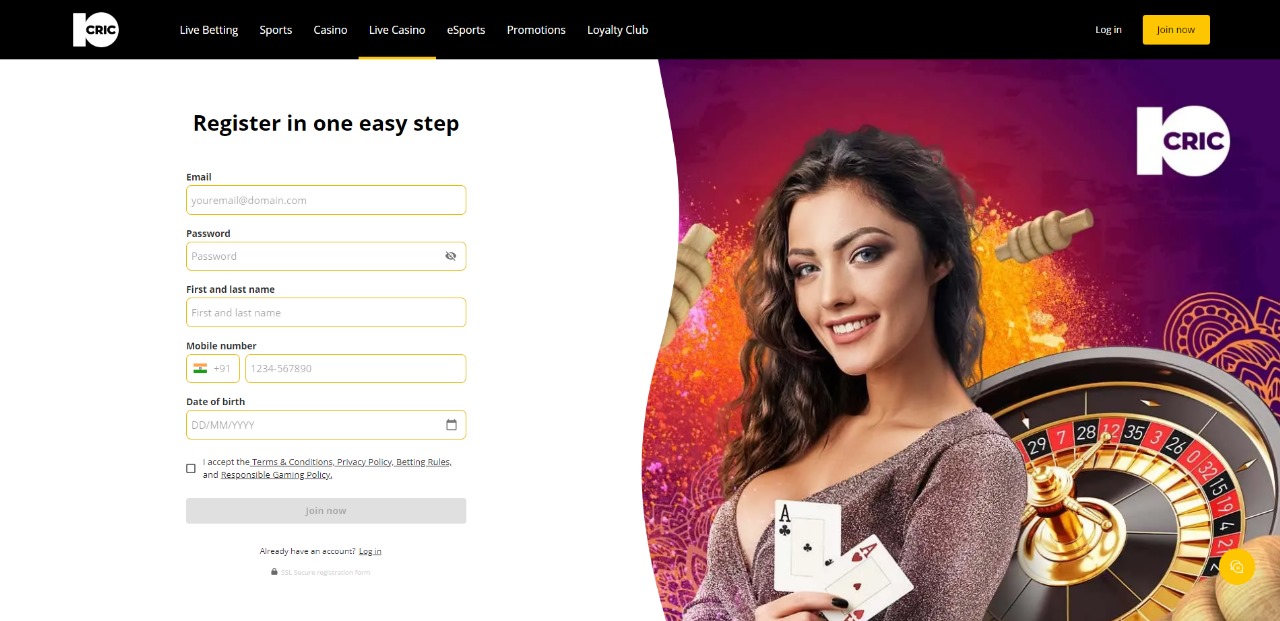
Task: Open the live chat bubble icon
Action: pos(1237,567)
